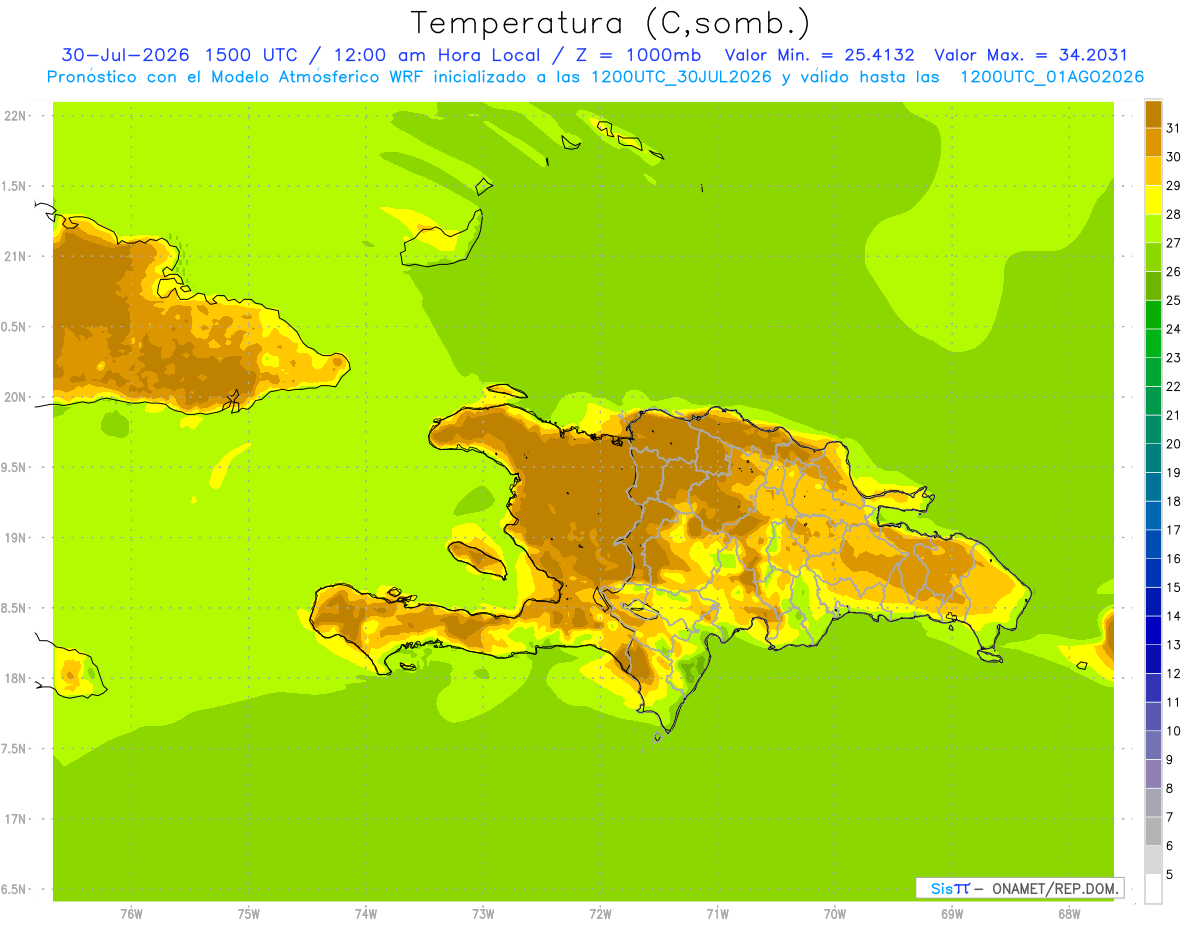Image resolution: width=1200 pixels, height=927 pixels.
Task: Click the "72W" longitude label
Action: point(600,913)
